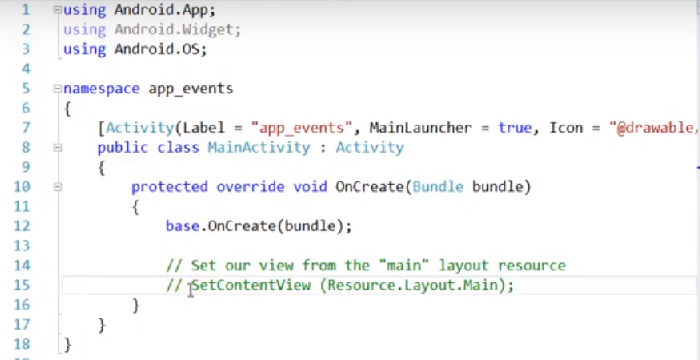The height and width of the screenshot is (360, 700).
Task: Click the "@drawable" Icon string literal
Action: coord(654,128)
